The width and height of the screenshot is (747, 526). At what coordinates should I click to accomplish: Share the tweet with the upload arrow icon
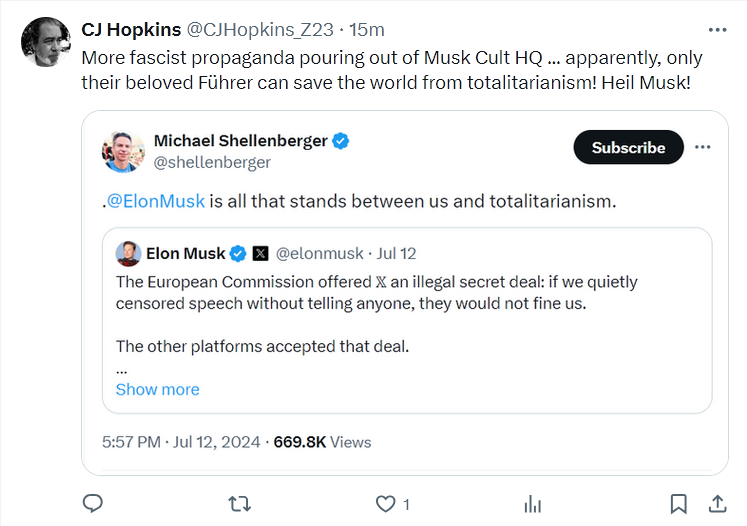717,503
